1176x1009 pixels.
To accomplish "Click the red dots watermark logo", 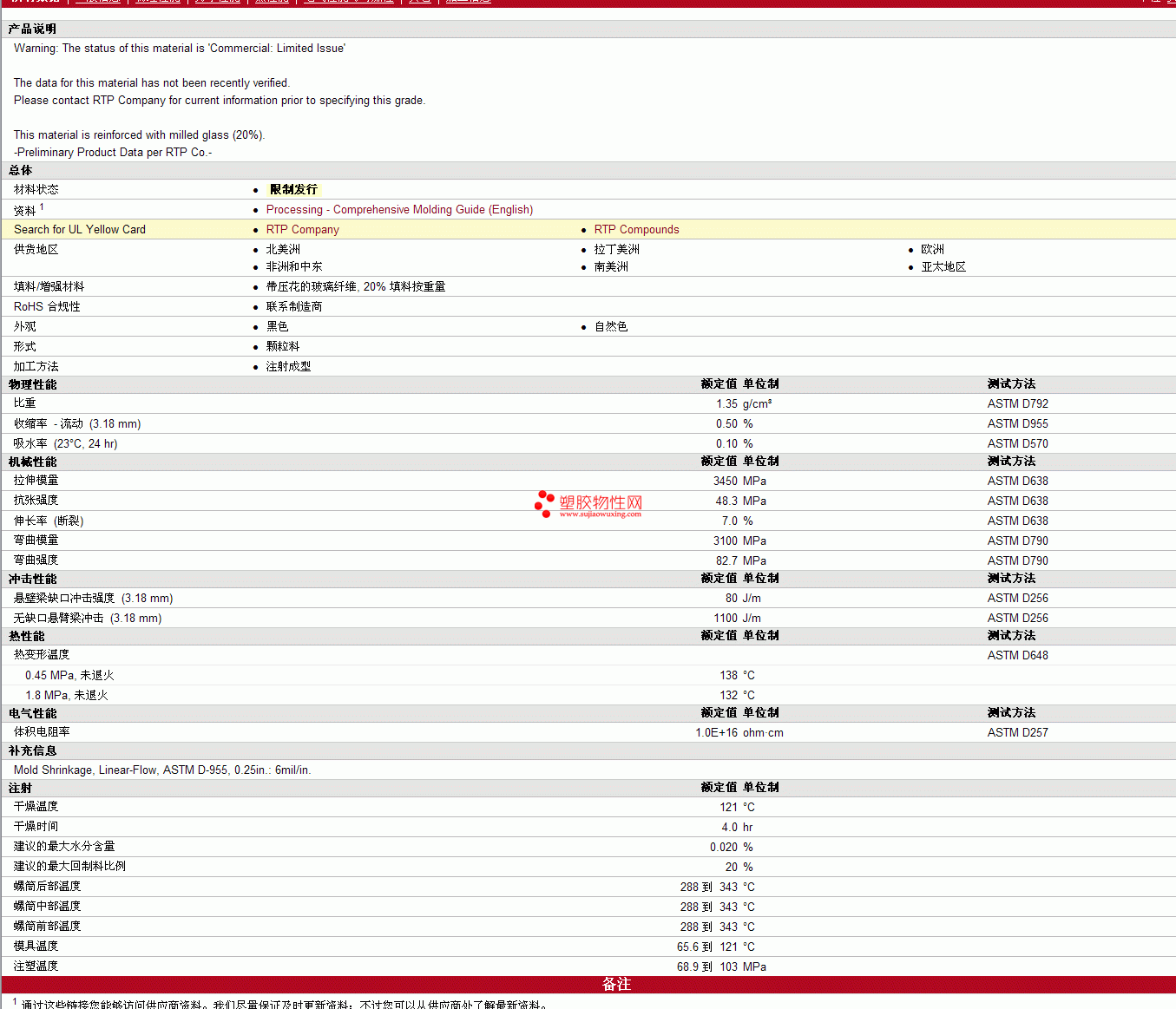I will [x=544, y=503].
